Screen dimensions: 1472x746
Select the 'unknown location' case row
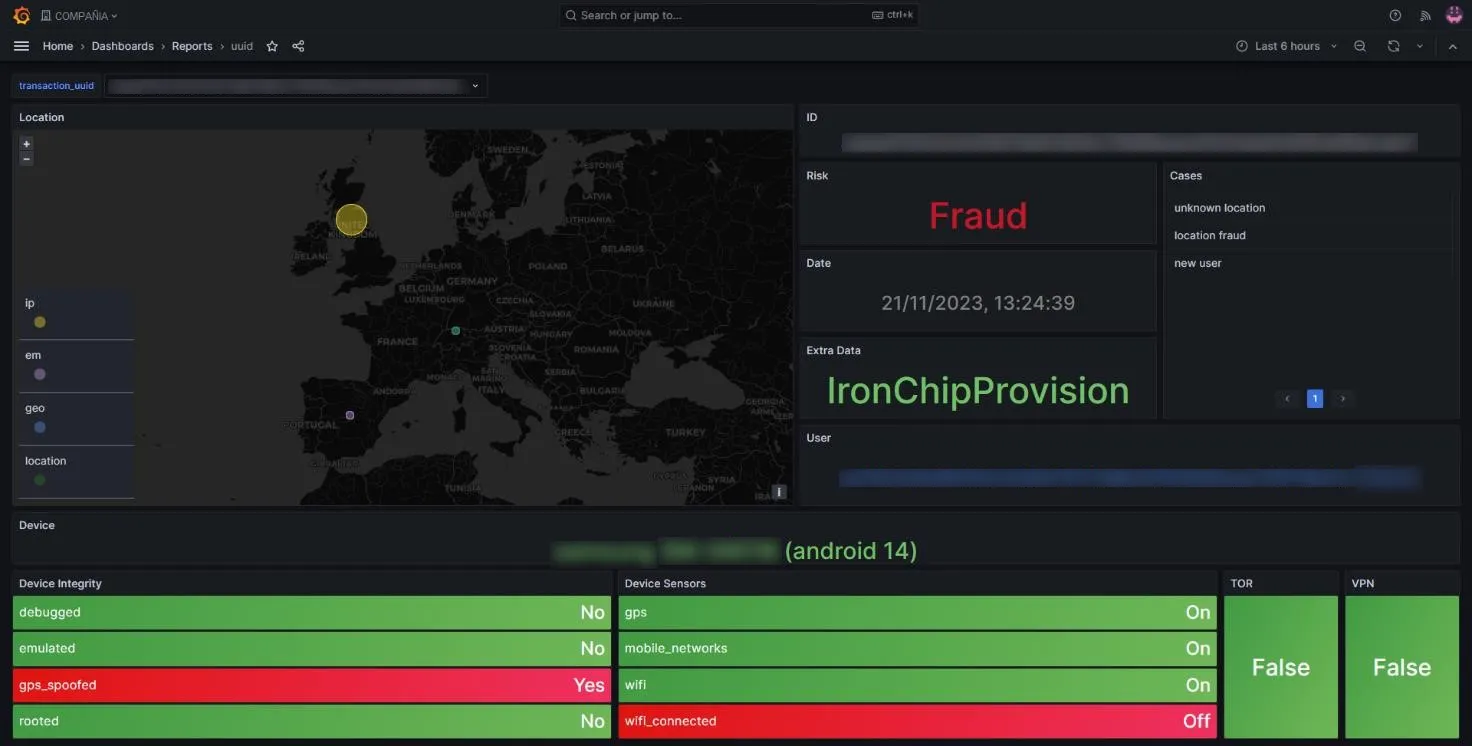click(1311, 208)
